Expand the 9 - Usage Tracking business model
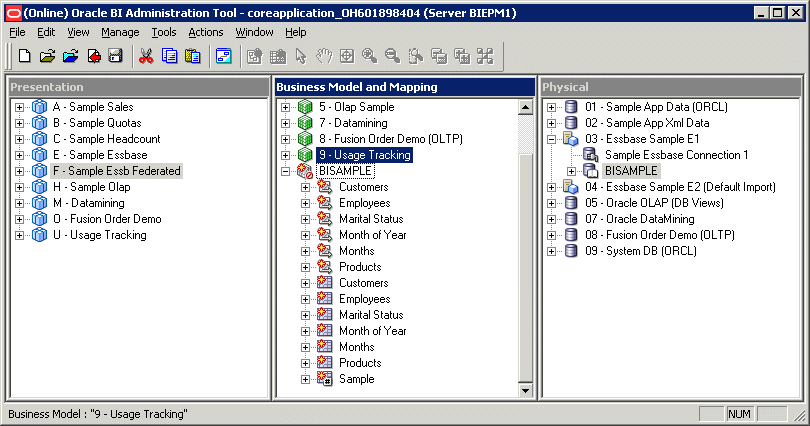 (285, 155)
